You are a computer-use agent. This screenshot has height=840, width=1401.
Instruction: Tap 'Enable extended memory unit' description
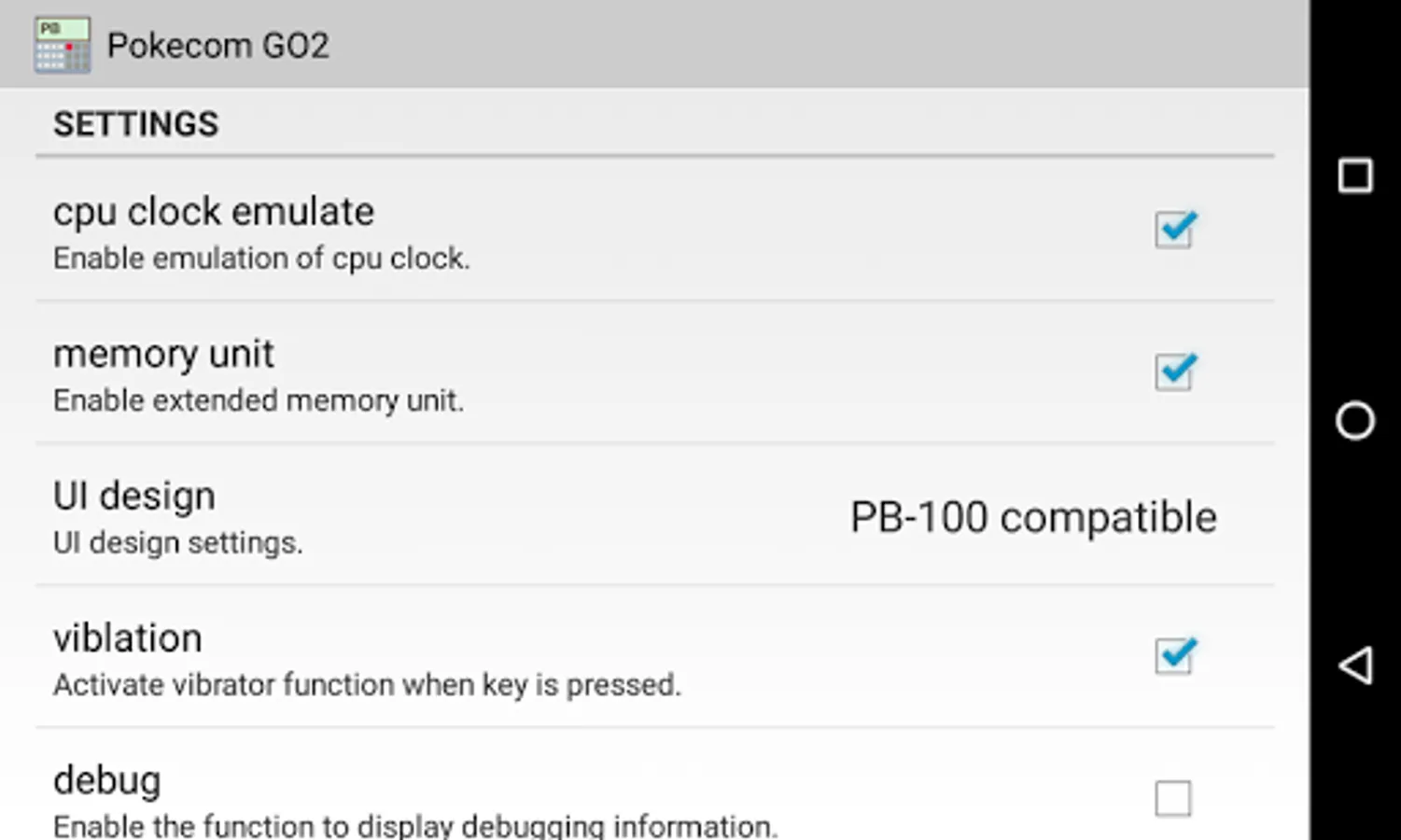tap(258, 400)
